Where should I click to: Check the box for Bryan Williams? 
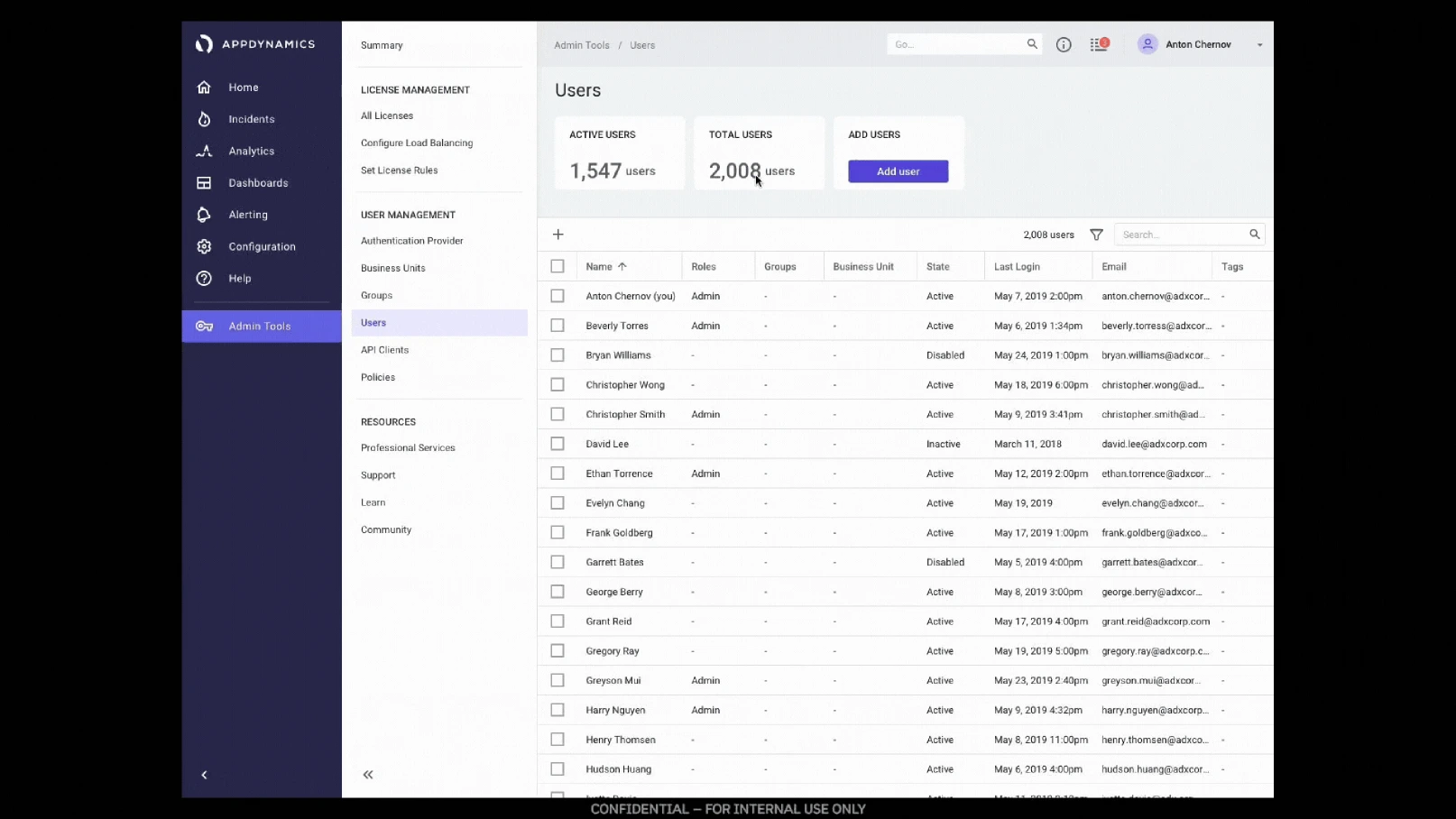point(558,355)
